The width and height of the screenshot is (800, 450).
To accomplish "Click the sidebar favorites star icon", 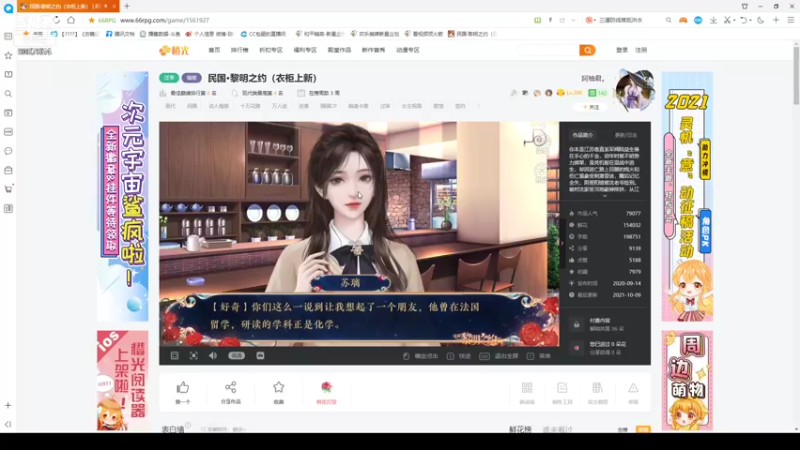I will (x=8, y=56).
